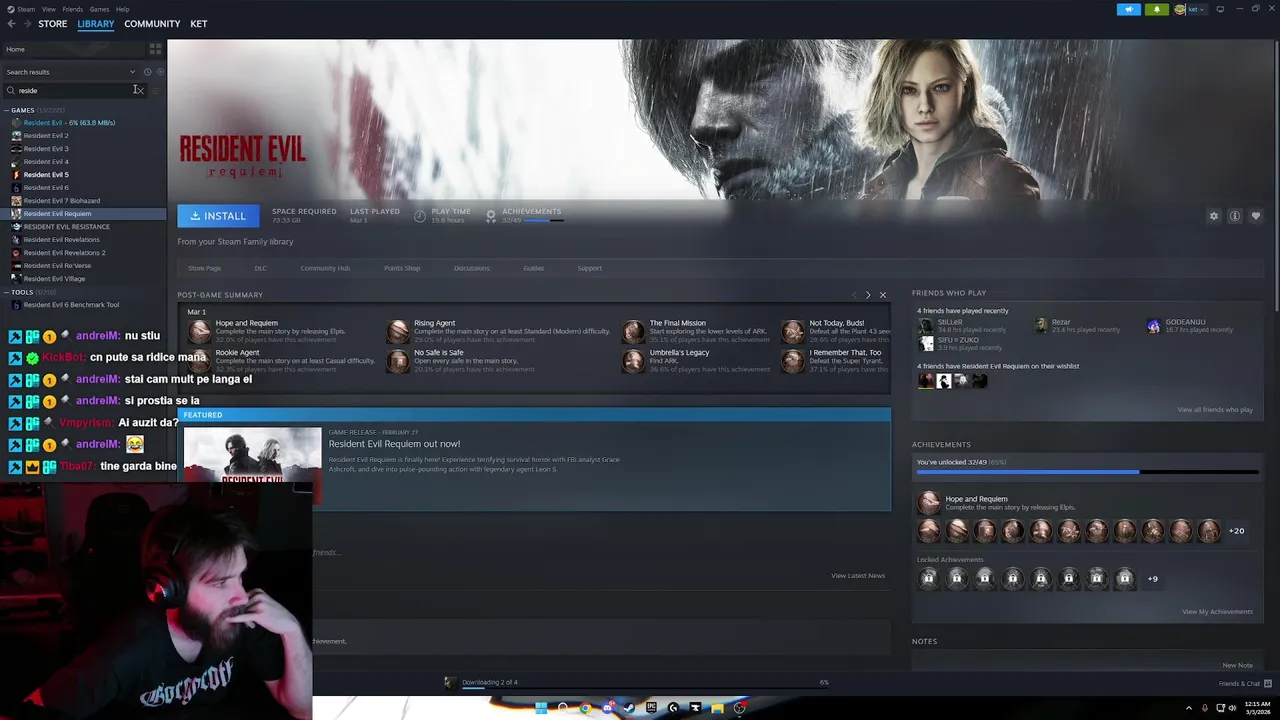This screenshot has height=720, width=1280.
Task: Open Windows taskbar search icon
Action: pos(563,708)
